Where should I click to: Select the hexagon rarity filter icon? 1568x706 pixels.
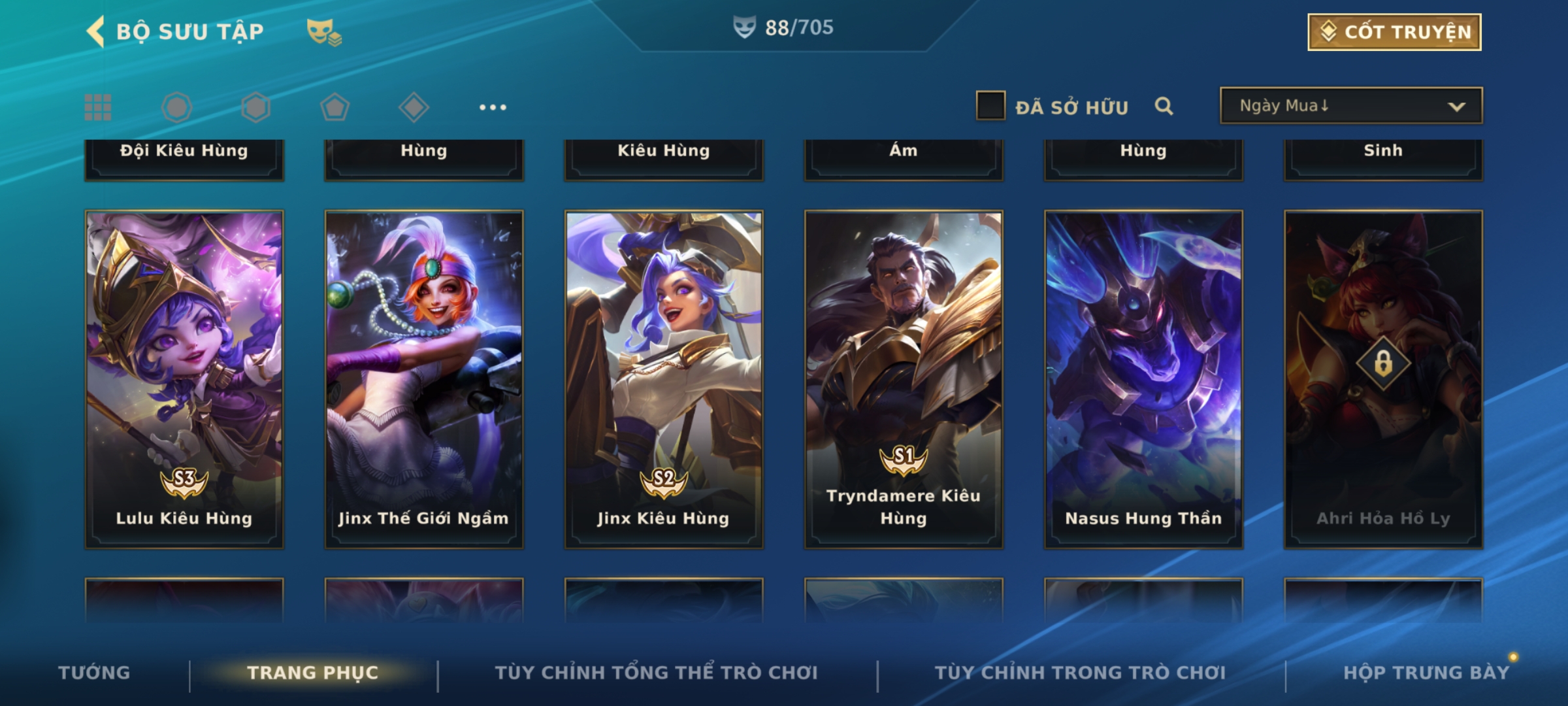(255, 107)
